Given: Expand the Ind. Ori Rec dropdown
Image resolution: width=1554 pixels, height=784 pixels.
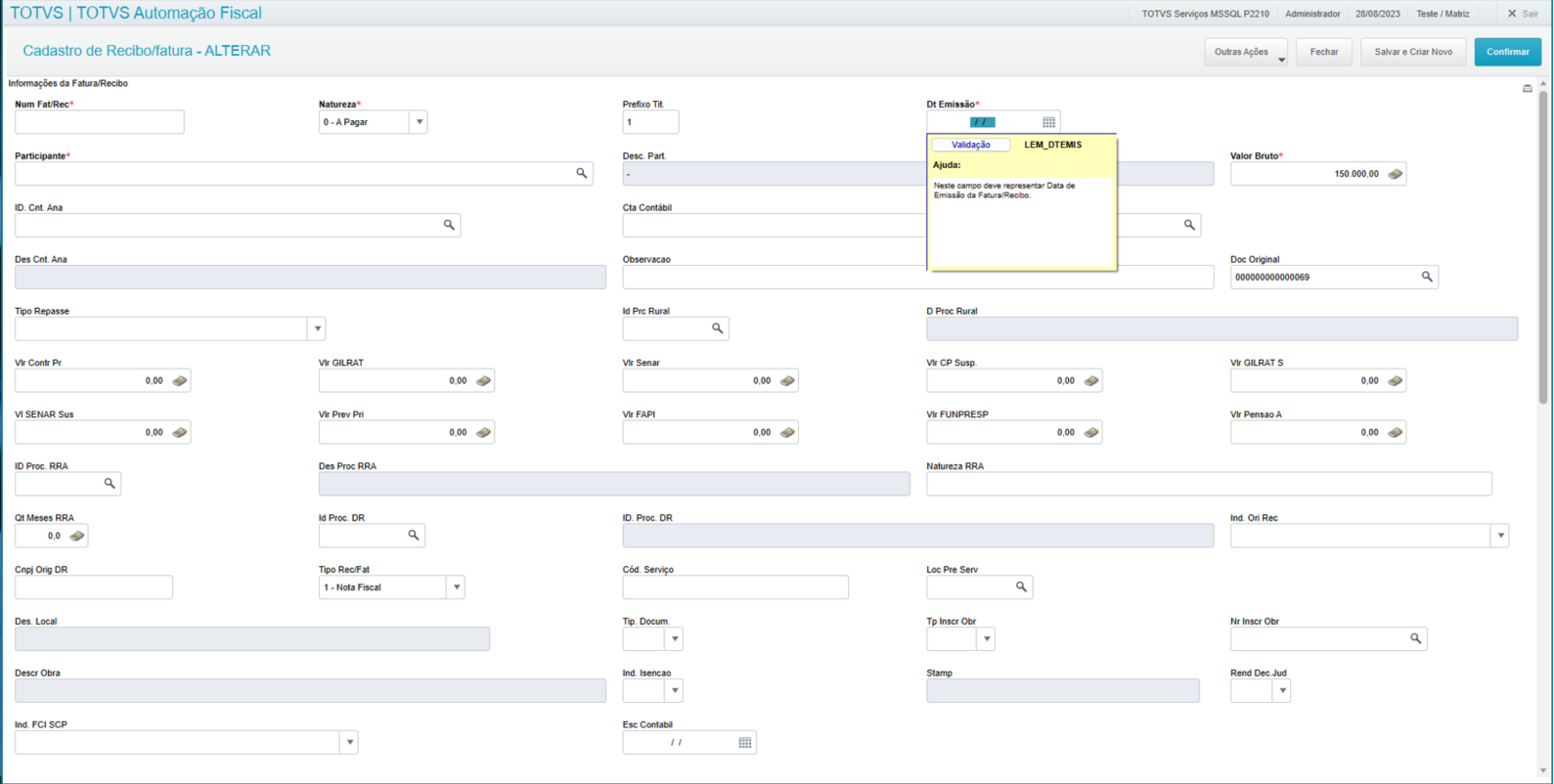Looking at the screenshot, I should coord(1500,536).
